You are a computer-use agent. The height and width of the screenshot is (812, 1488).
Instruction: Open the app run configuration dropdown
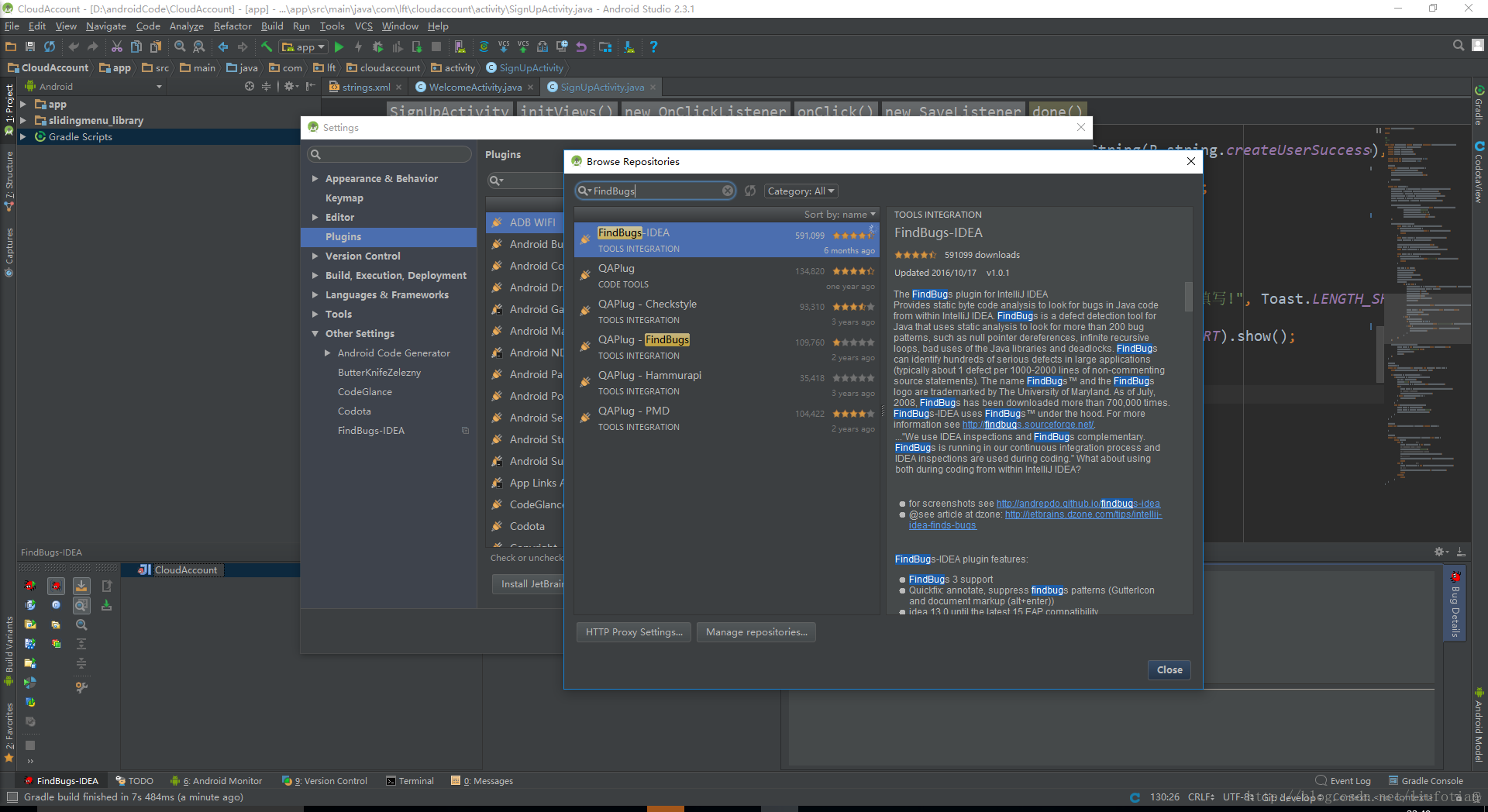(304, 47)
